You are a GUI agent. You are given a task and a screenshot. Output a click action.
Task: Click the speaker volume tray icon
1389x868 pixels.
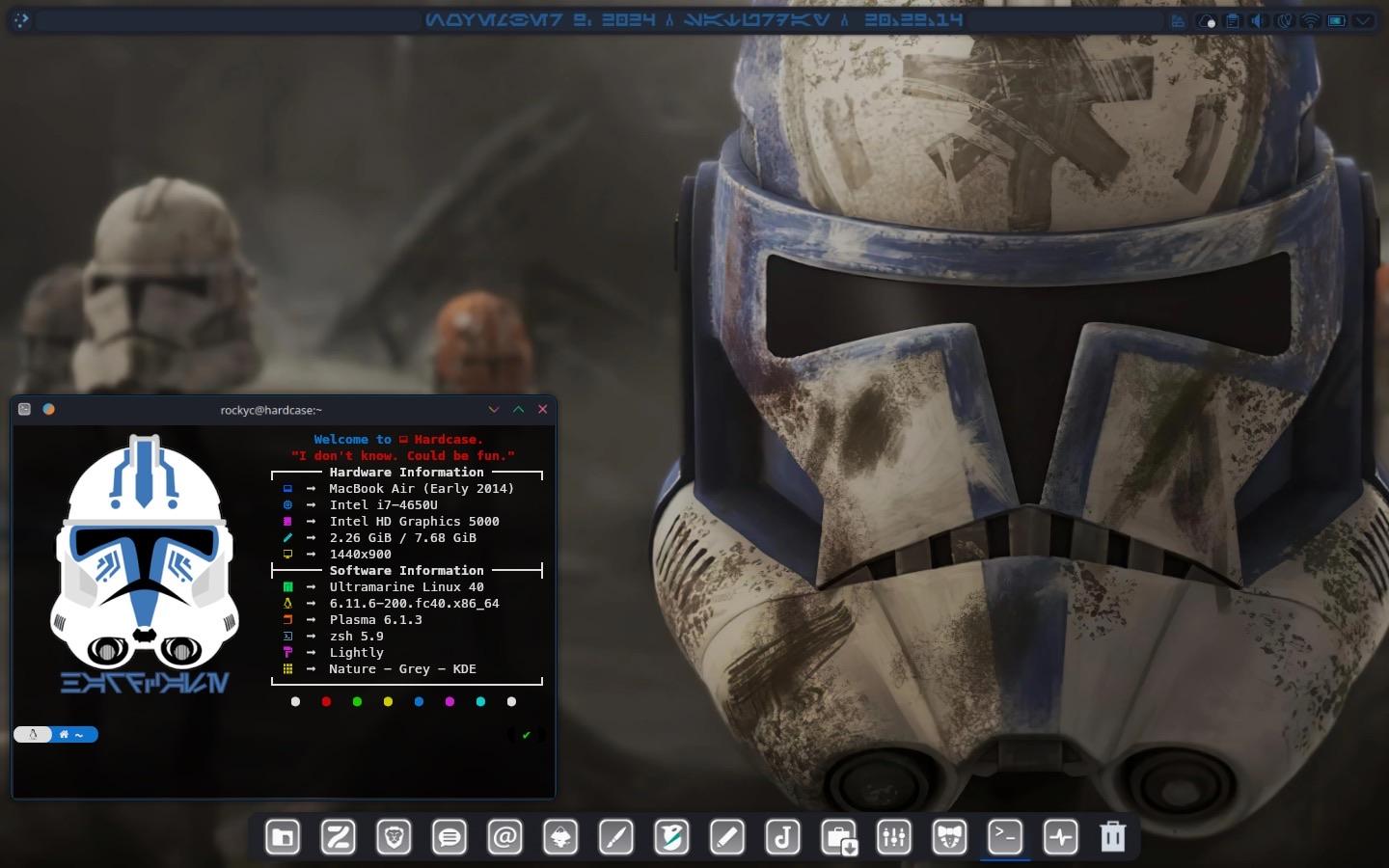click(1258, 20)
